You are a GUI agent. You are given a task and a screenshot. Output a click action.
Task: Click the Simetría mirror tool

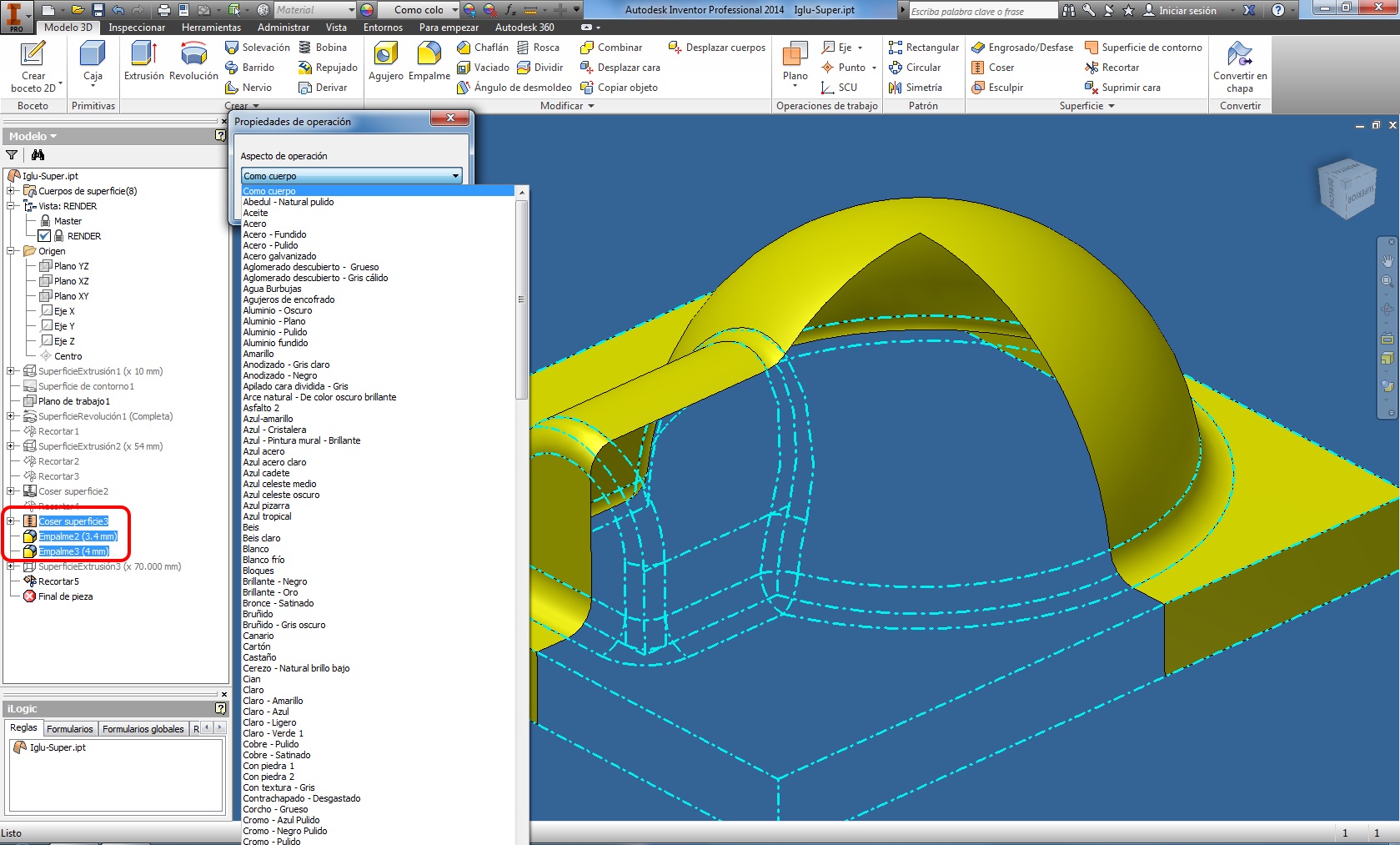click(x=916, y=88)
